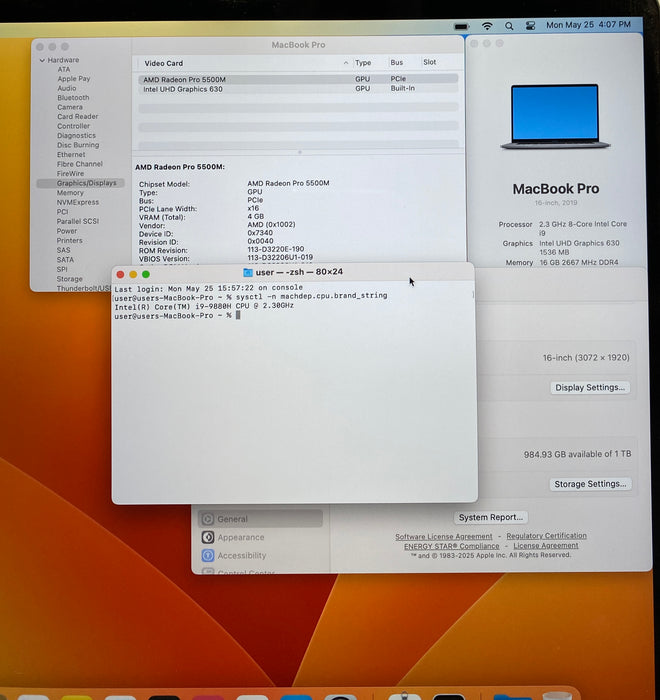Click the Terminal command prompt cursor

tap(238, 315)
